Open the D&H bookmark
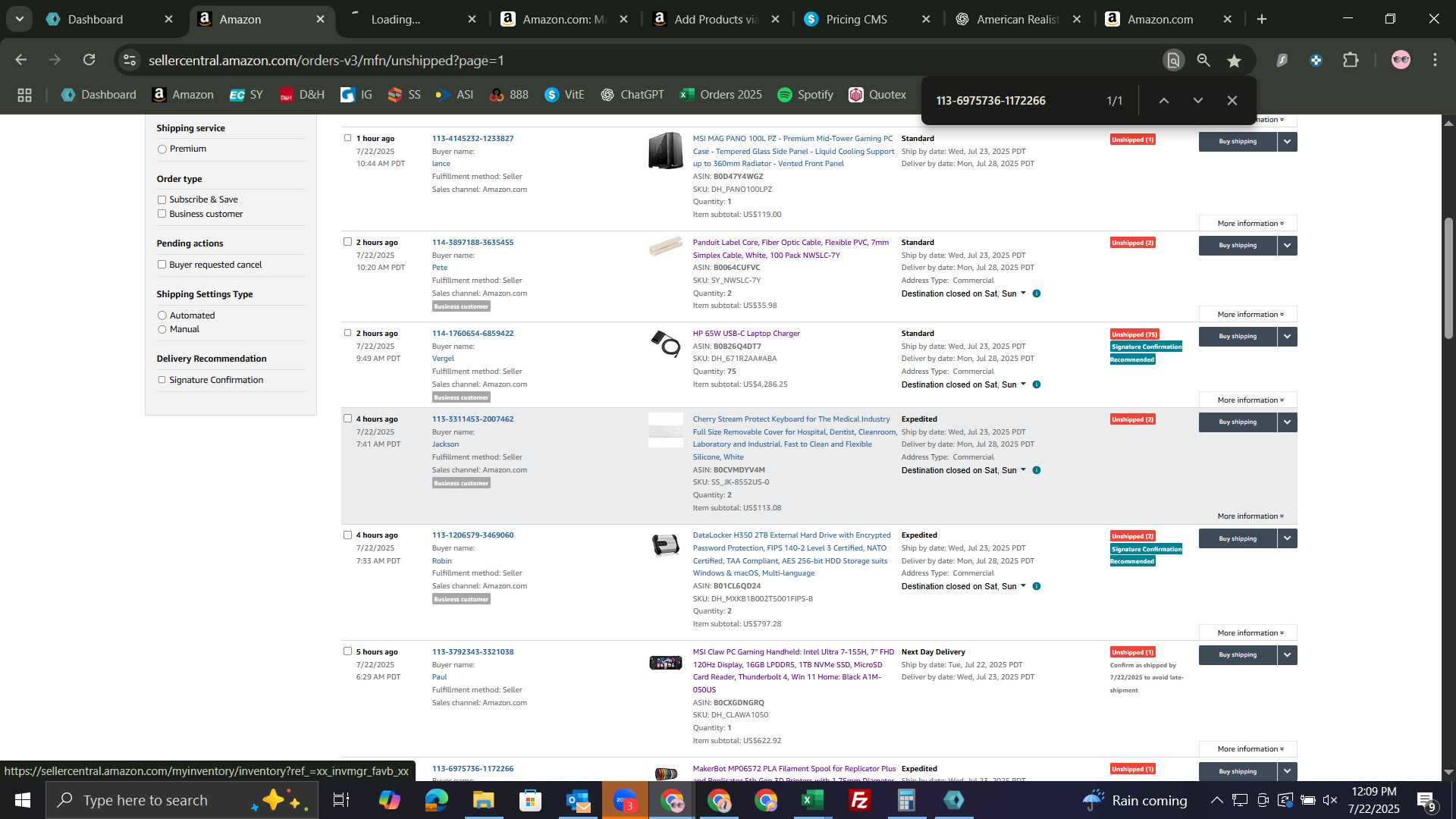The width and height of the screenshot is (1456, 819). pos(301,95)
